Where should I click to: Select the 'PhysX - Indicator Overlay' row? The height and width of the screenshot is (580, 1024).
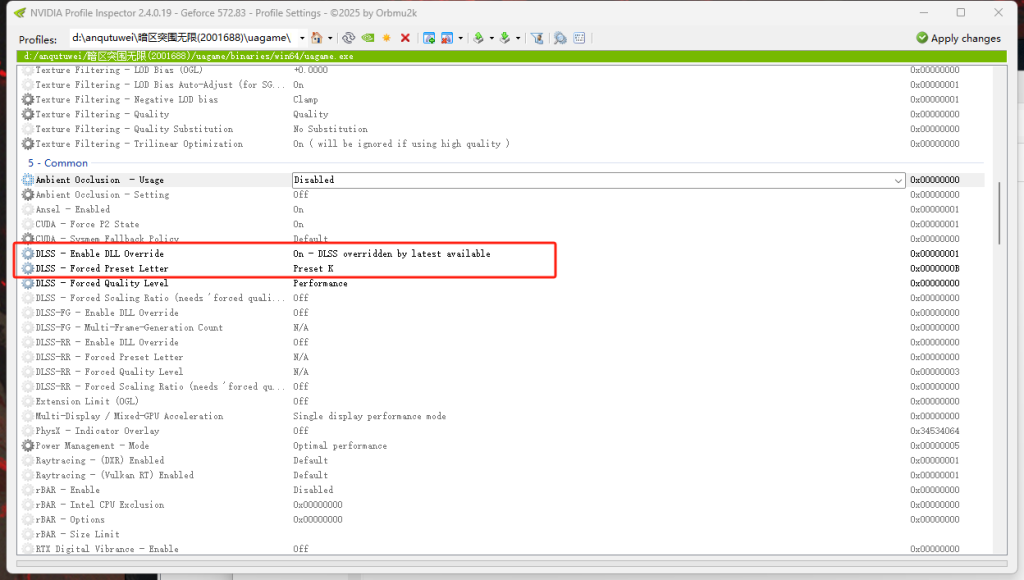point(503,431)
